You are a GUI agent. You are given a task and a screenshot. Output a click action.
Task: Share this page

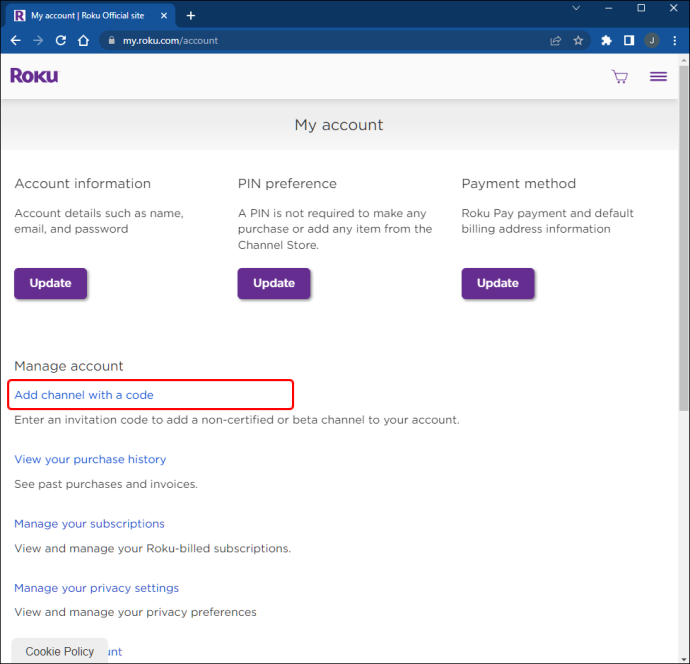point(555,40)
